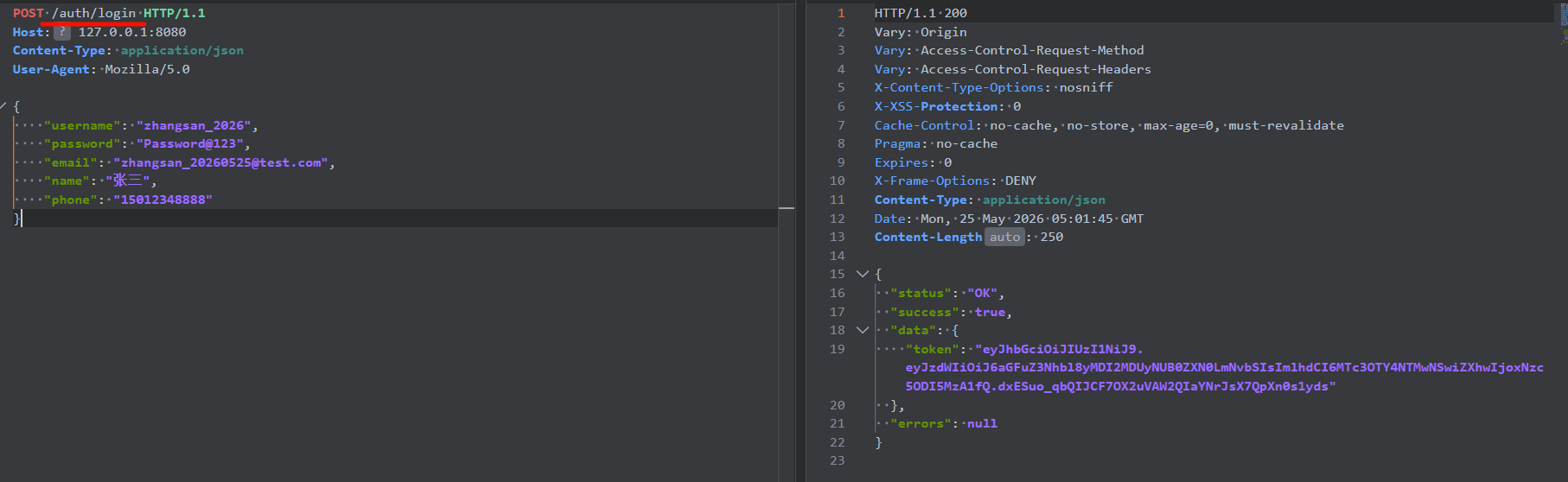Click the phone value "15012348888"
Image resolution: width=1568 pixels, height=482 pixels.
[163, 200]
